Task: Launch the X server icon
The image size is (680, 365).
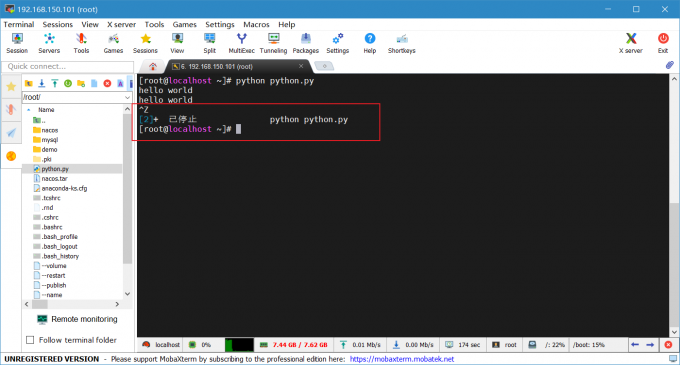Action: [x=631, y=43]
